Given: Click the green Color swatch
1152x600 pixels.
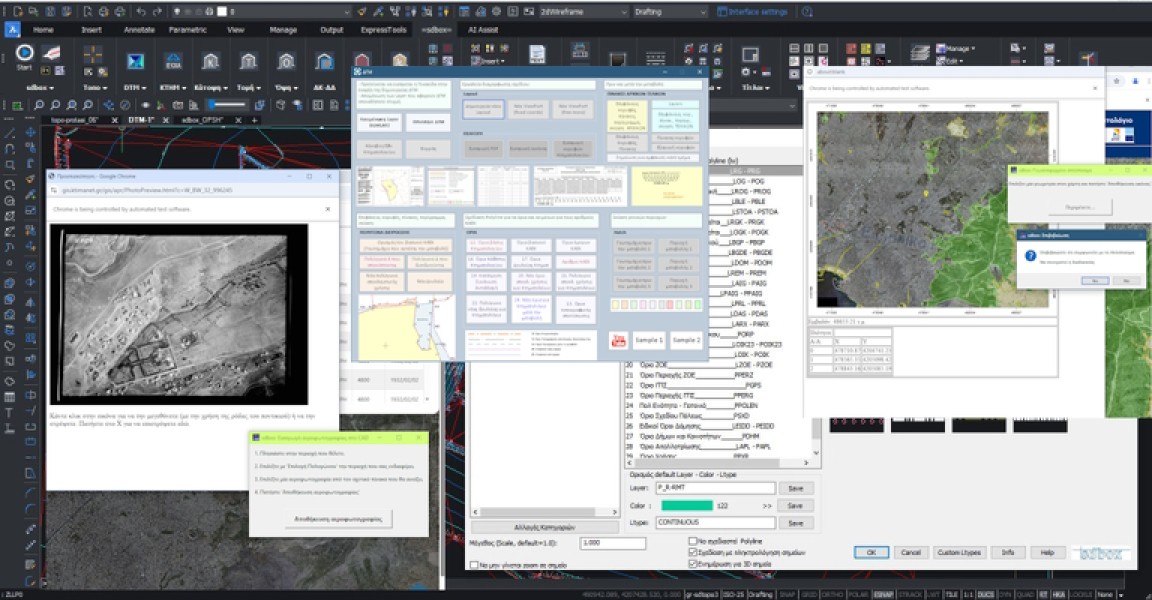Looking at the screenshot, I should tap(685, 506).
